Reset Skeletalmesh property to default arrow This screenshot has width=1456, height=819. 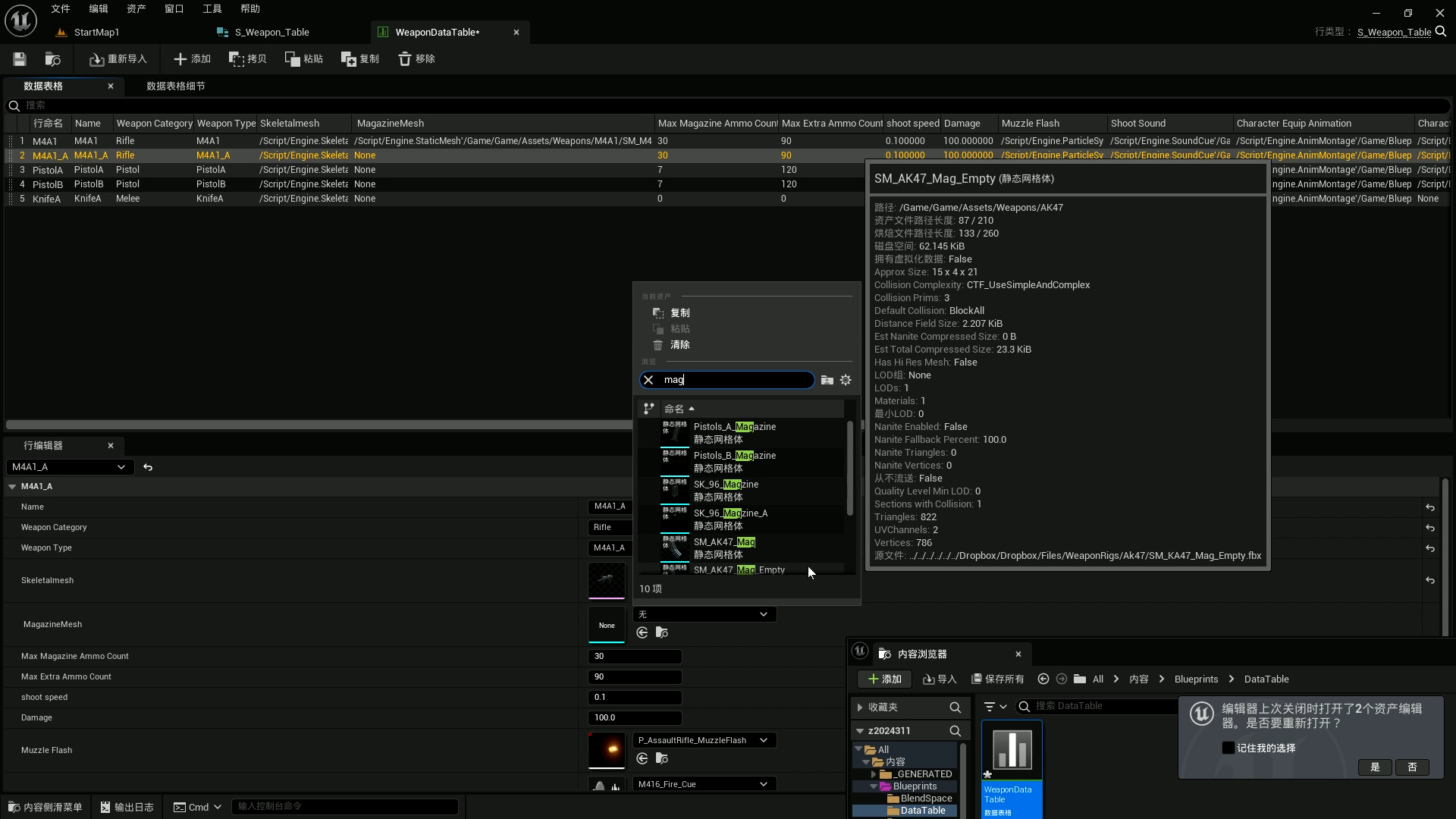(1429, 580)
